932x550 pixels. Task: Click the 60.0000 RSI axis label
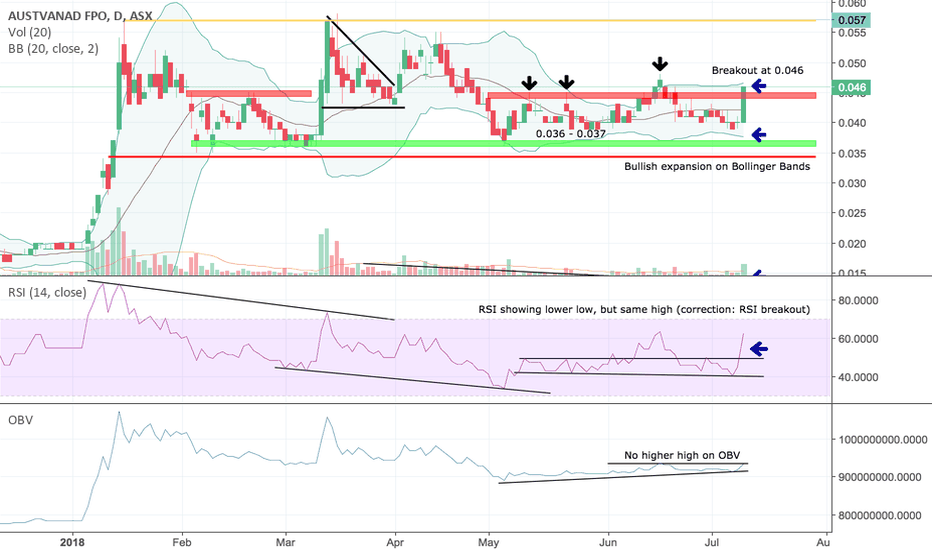pyautogui.click(x=858, y=338)
